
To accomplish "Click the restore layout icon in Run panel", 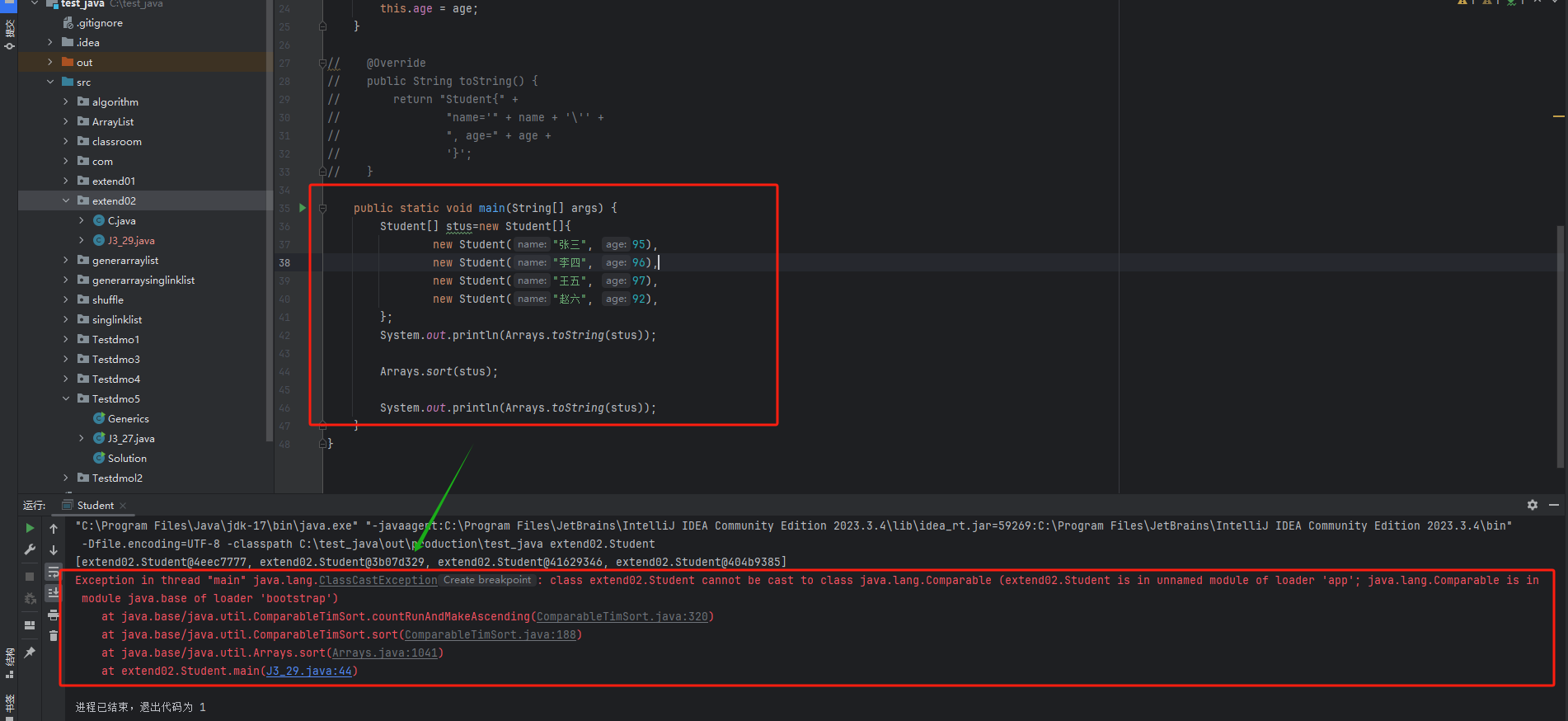I will [x=30, y=625].
